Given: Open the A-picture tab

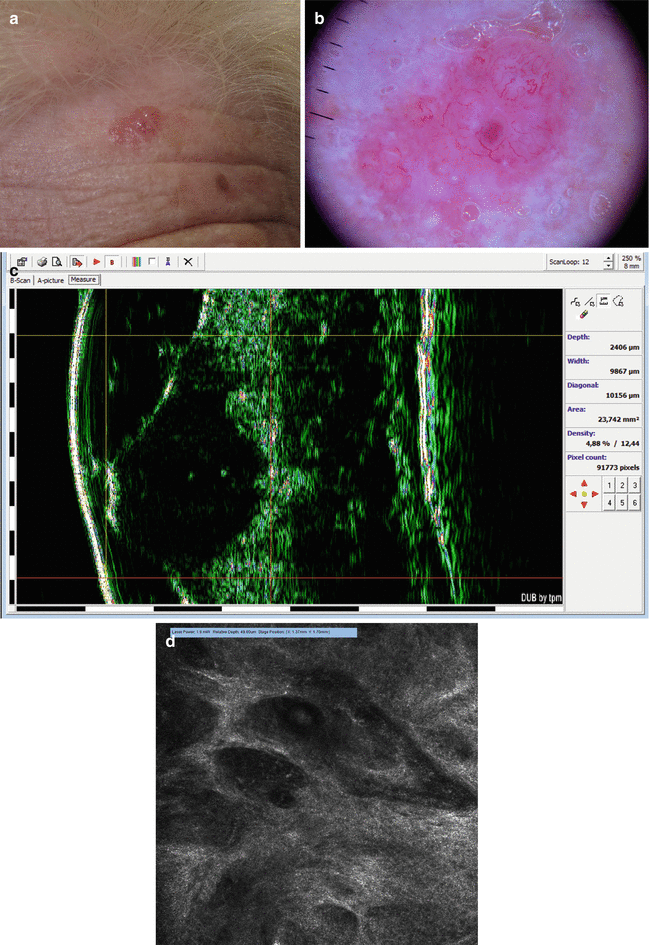Looking at the screenshot, I should [50, 281].
